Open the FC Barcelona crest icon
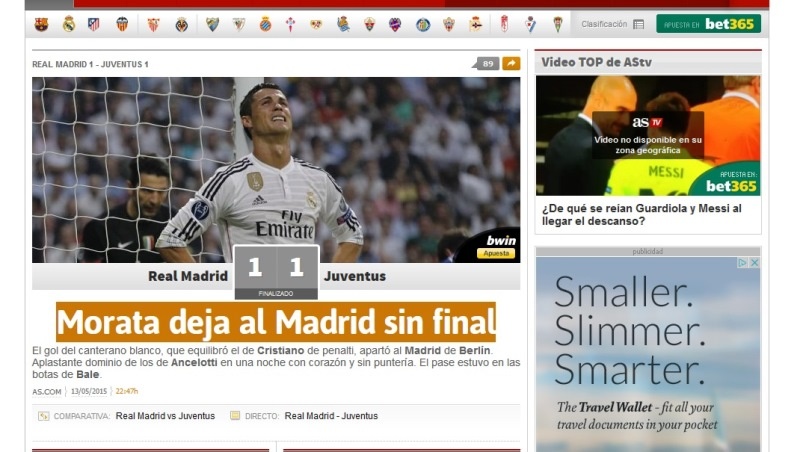This screenshot has height=452, width=800. tap(41, 24)
